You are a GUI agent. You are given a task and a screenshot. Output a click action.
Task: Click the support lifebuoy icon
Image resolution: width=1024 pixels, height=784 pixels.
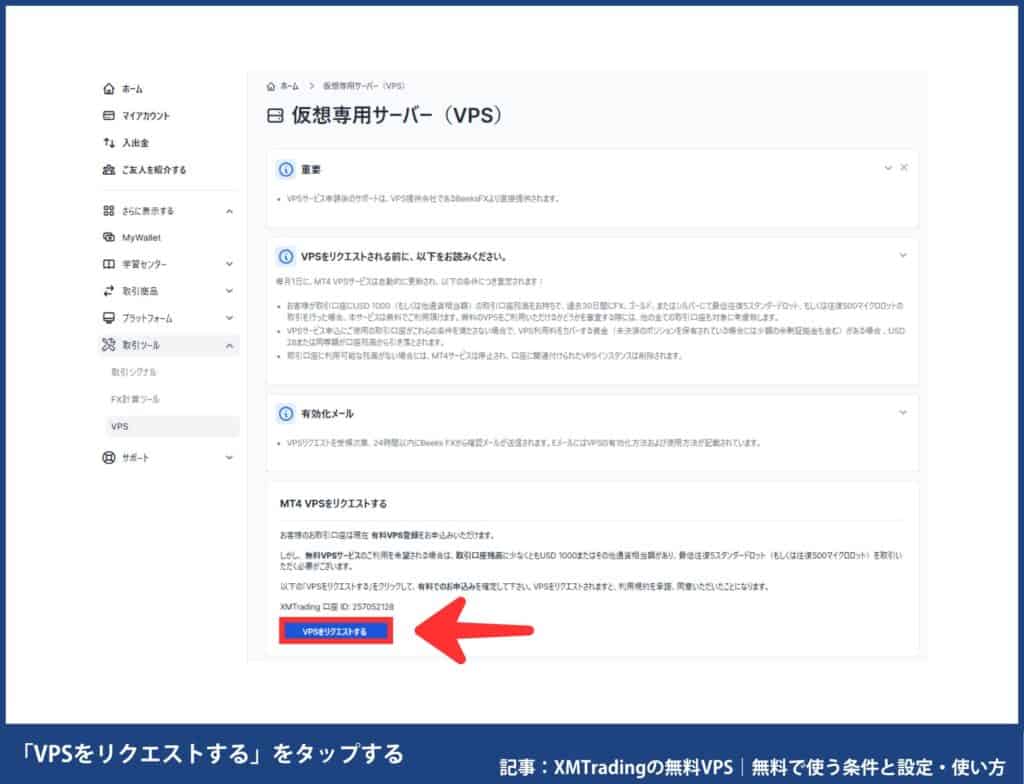(108, 458)
